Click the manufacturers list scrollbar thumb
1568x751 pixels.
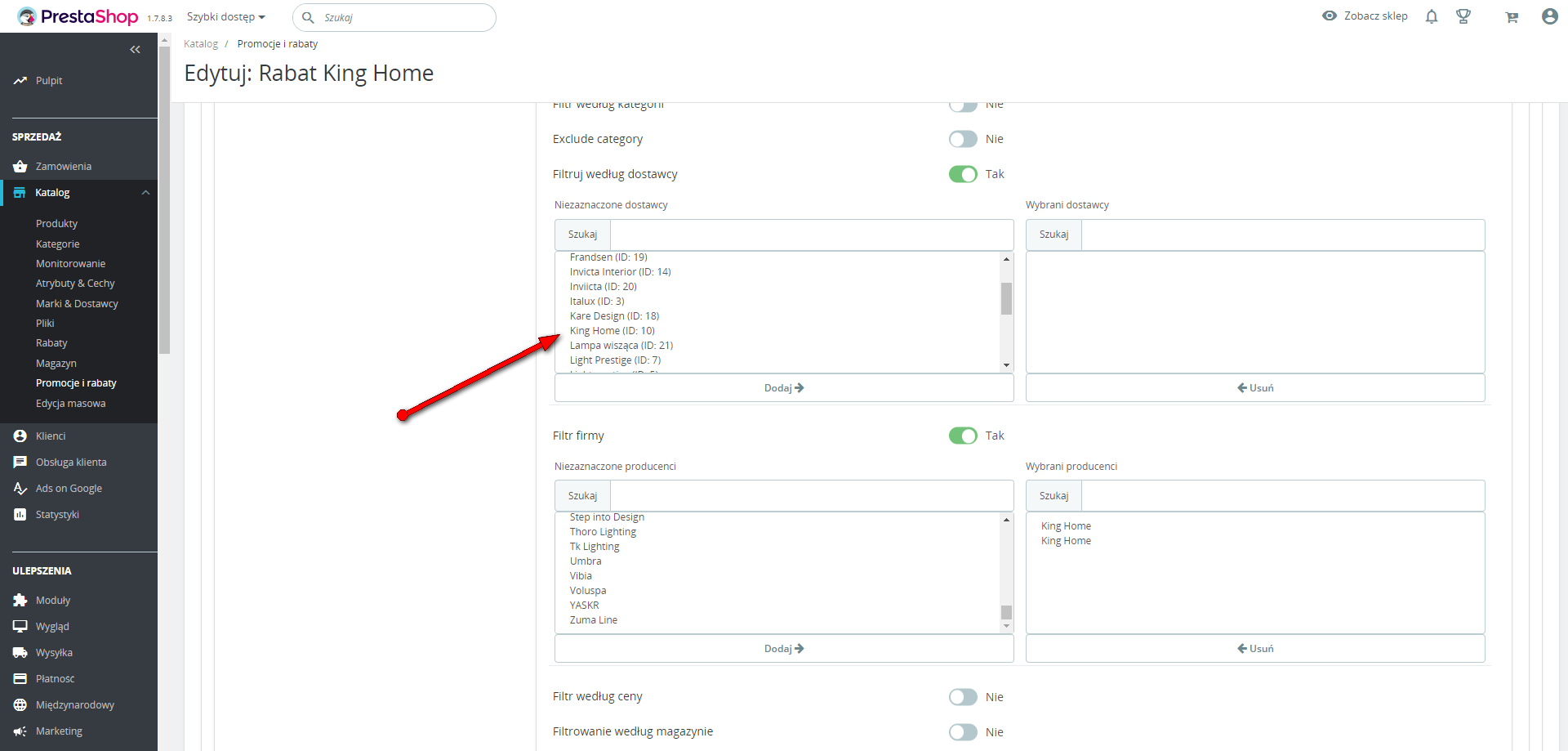[1006, 612]
